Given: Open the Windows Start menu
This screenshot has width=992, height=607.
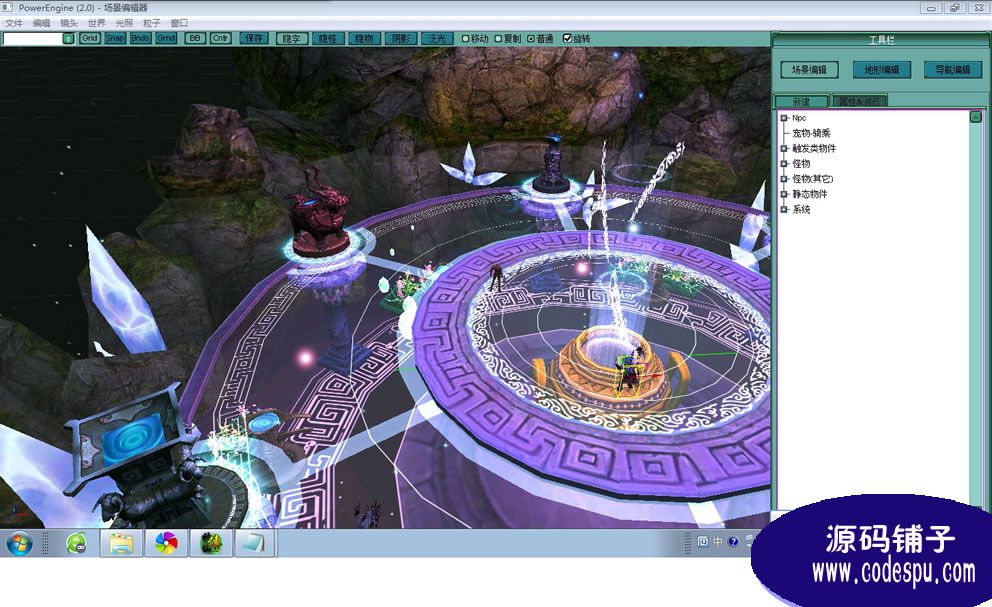Looking at the screenshot, I should pyautogui.click(x=18, y=543).
